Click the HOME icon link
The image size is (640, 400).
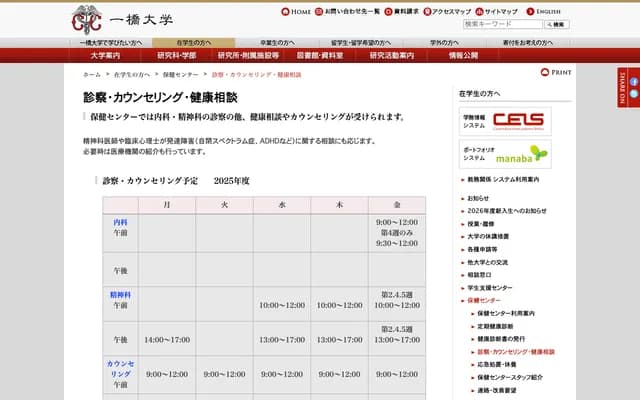[296, 11]
